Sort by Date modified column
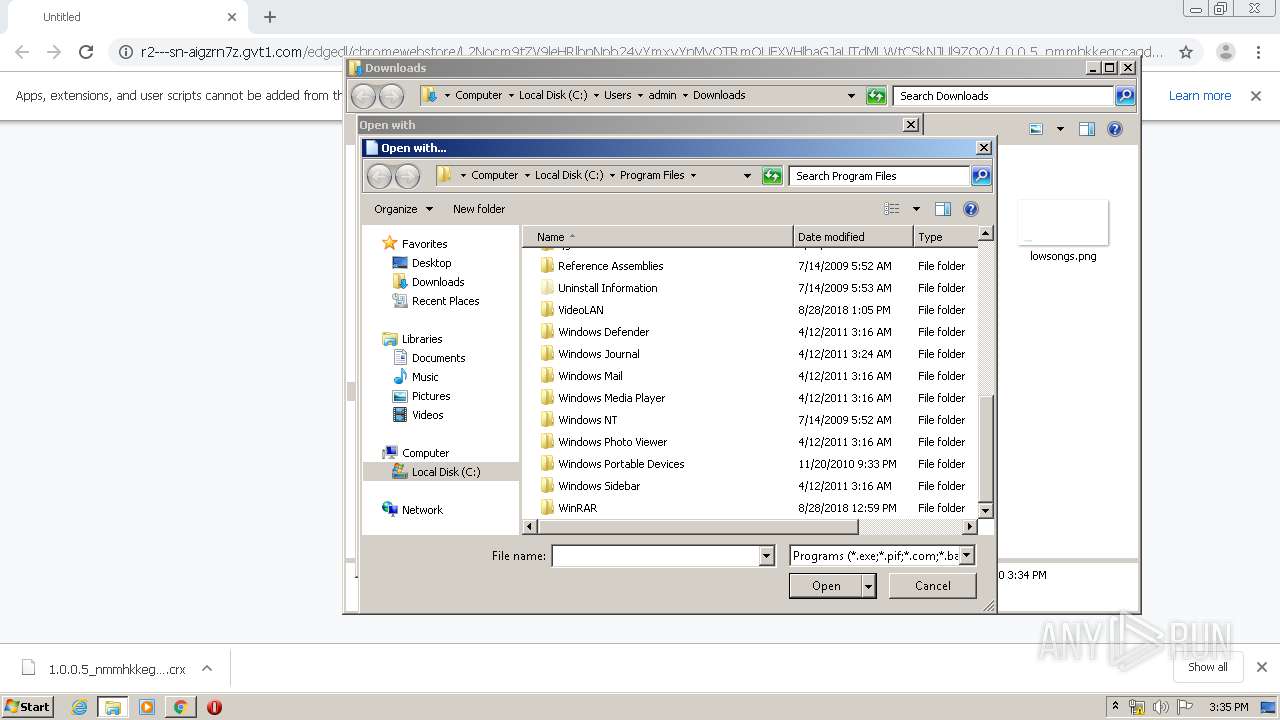The image size is (1280, 720). [x=853, y=237]
